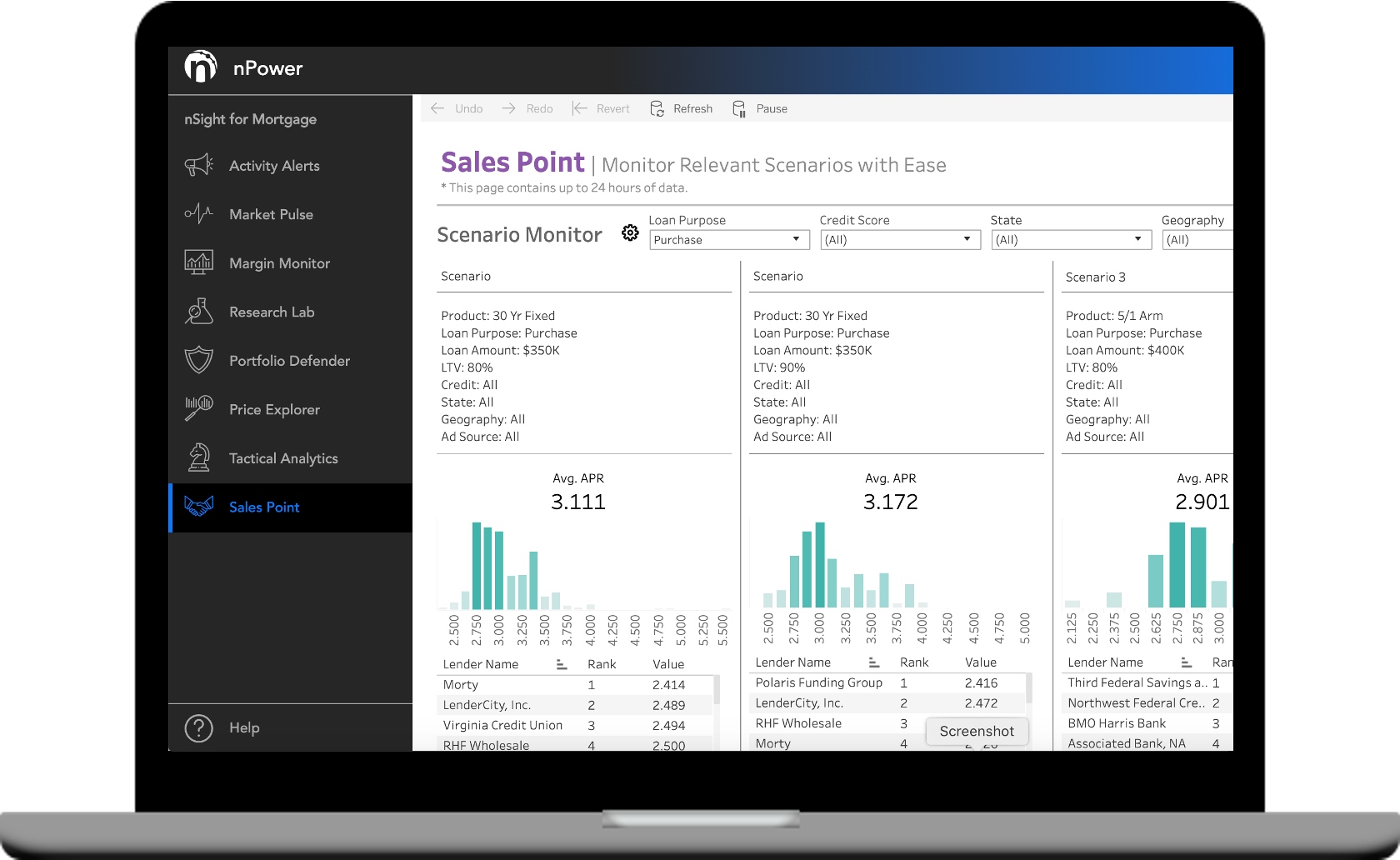Click the value 2.416 for Polaris
1400x860 pixels.
click(981, 682)
